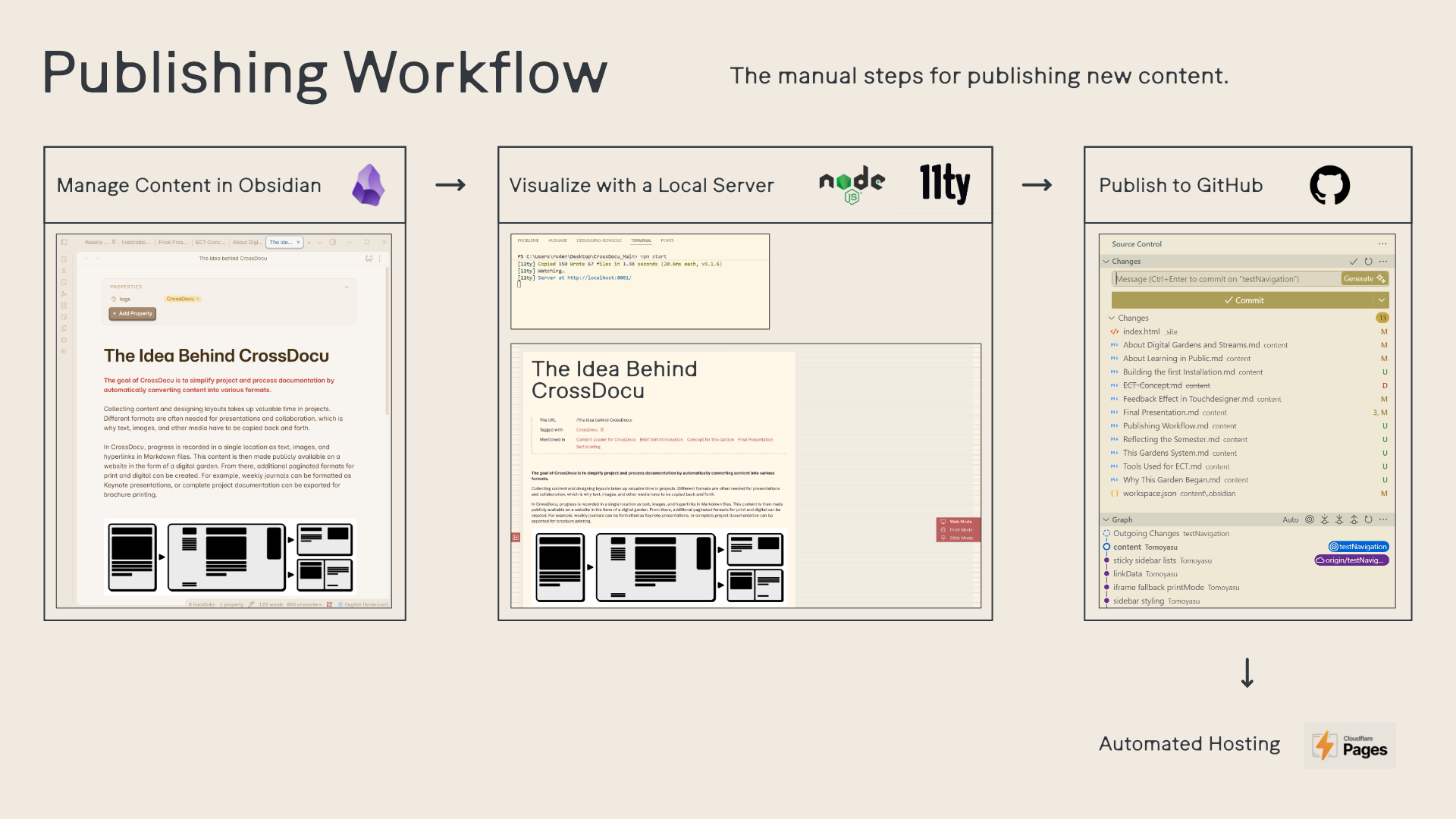Switch to the Final Pres... tab in Obsidian

tap(173, 242)
